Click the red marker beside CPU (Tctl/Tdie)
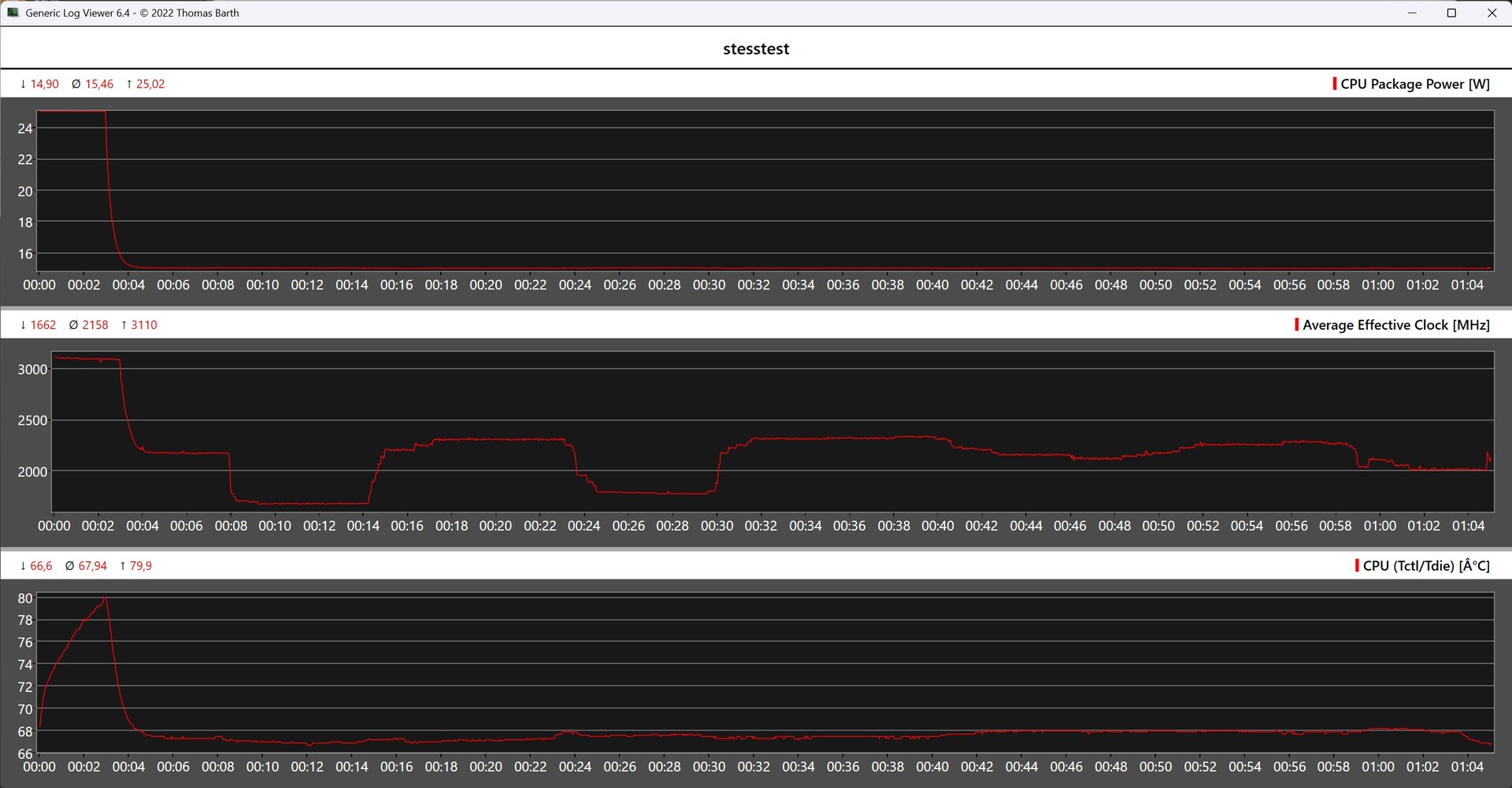Viewport: 1512px width, 788px height. tap(1357, 565)
